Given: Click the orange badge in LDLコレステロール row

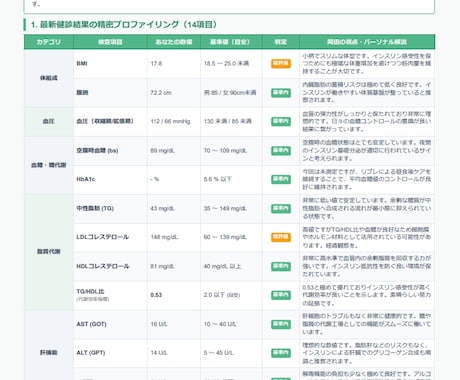Looking at the screenshot, I should click(281, 237).
